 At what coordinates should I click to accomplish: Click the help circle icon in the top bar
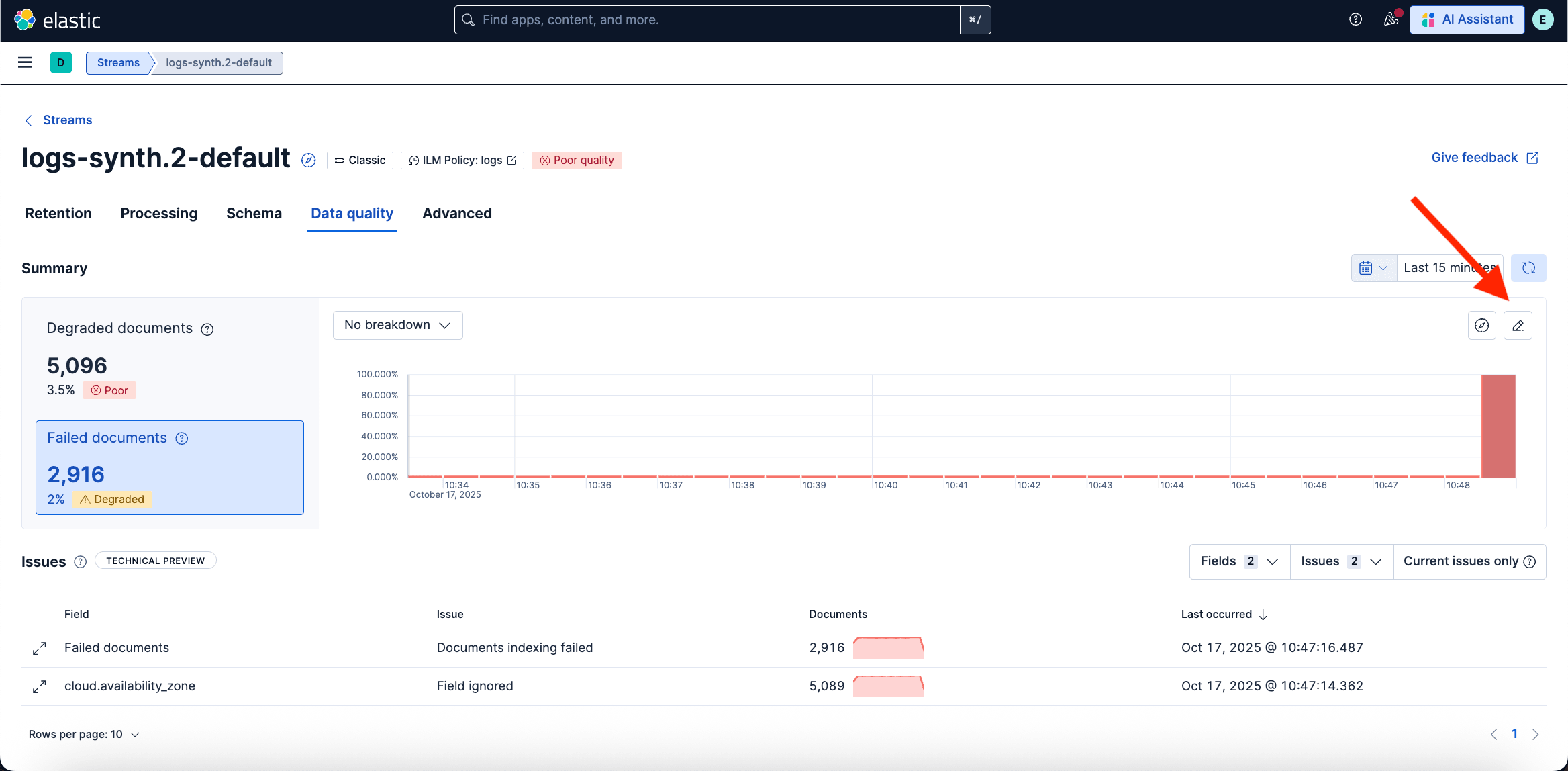pos(1355,19)
